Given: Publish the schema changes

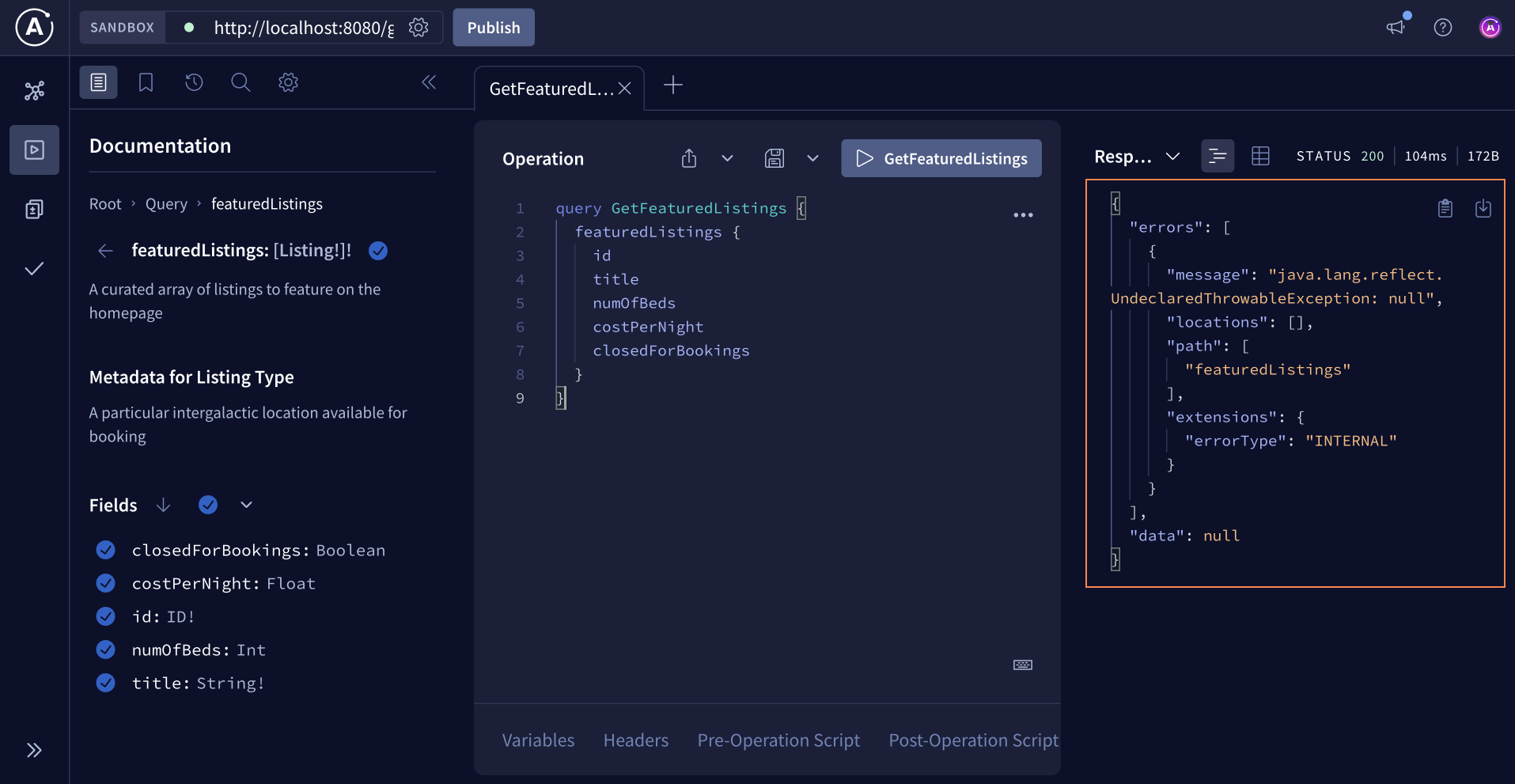Looking at the screenshot, I should (x=493, y=27).
